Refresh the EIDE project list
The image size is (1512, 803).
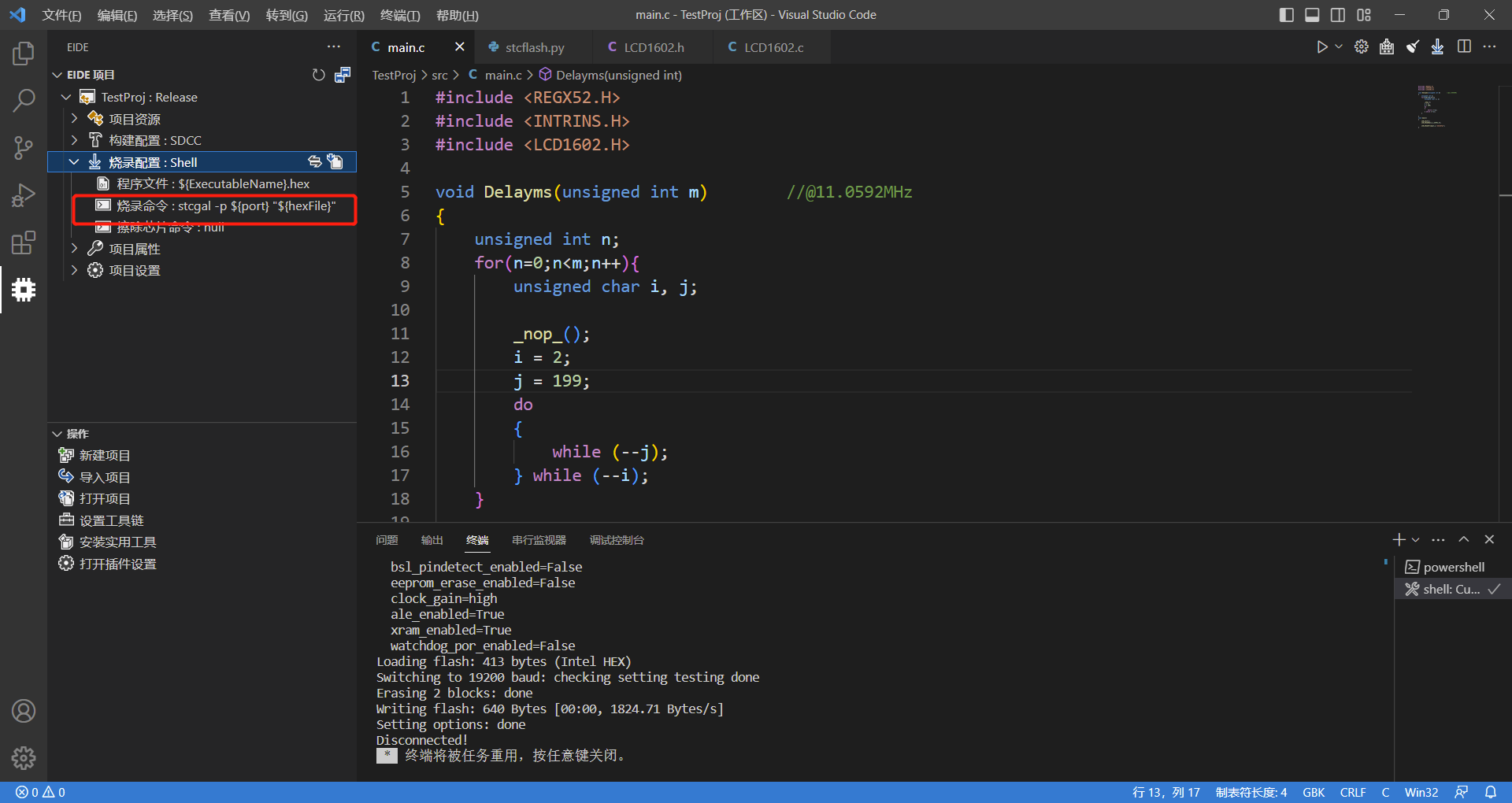click(318, 75)
